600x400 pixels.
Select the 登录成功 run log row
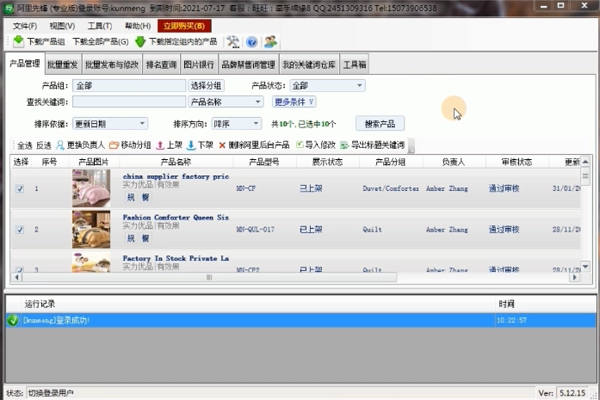pos(301,320)
